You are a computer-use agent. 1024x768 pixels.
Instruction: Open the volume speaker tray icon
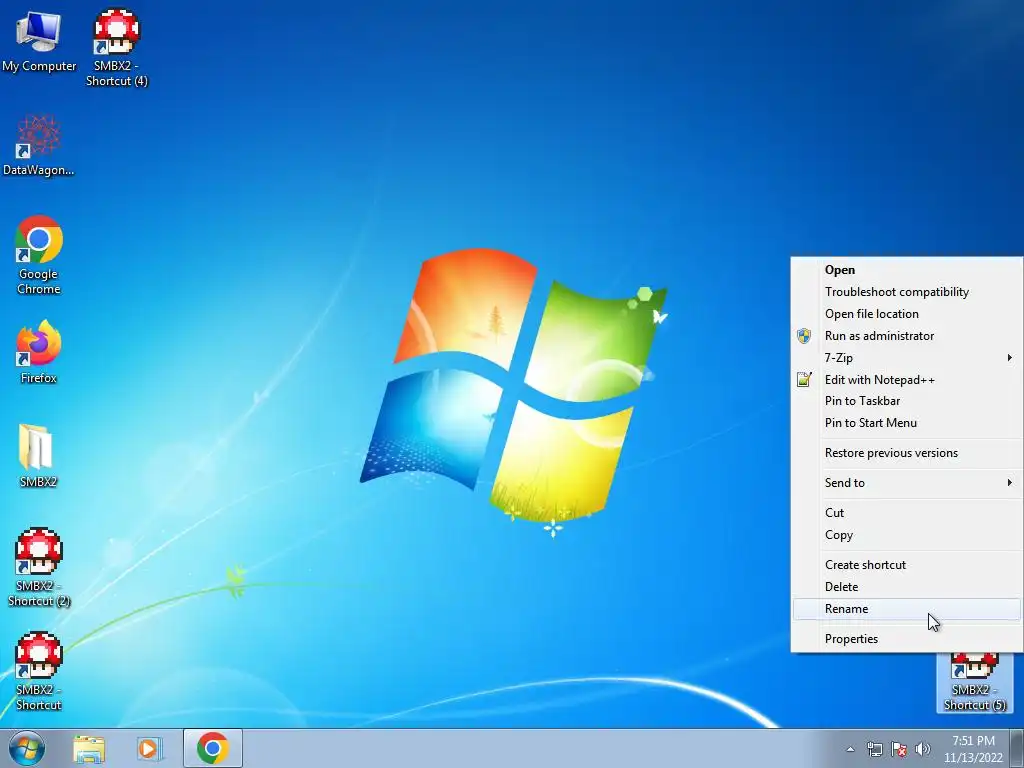923,749
